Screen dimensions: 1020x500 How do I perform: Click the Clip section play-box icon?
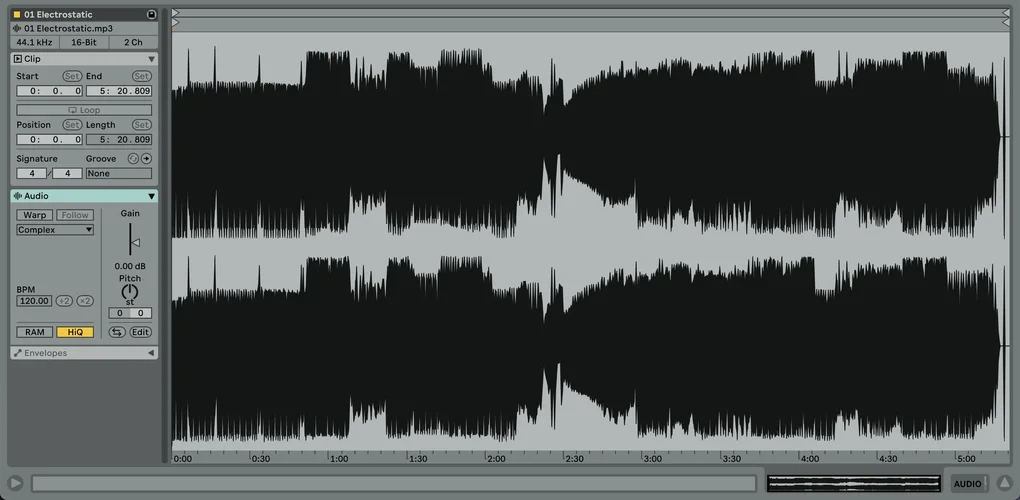point(18,59)
